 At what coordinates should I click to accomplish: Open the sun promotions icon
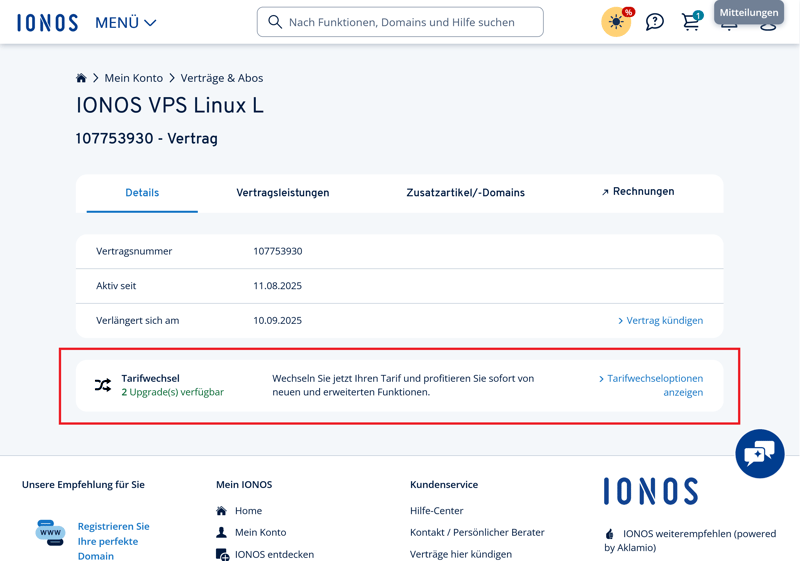click(x=616, y=22)
